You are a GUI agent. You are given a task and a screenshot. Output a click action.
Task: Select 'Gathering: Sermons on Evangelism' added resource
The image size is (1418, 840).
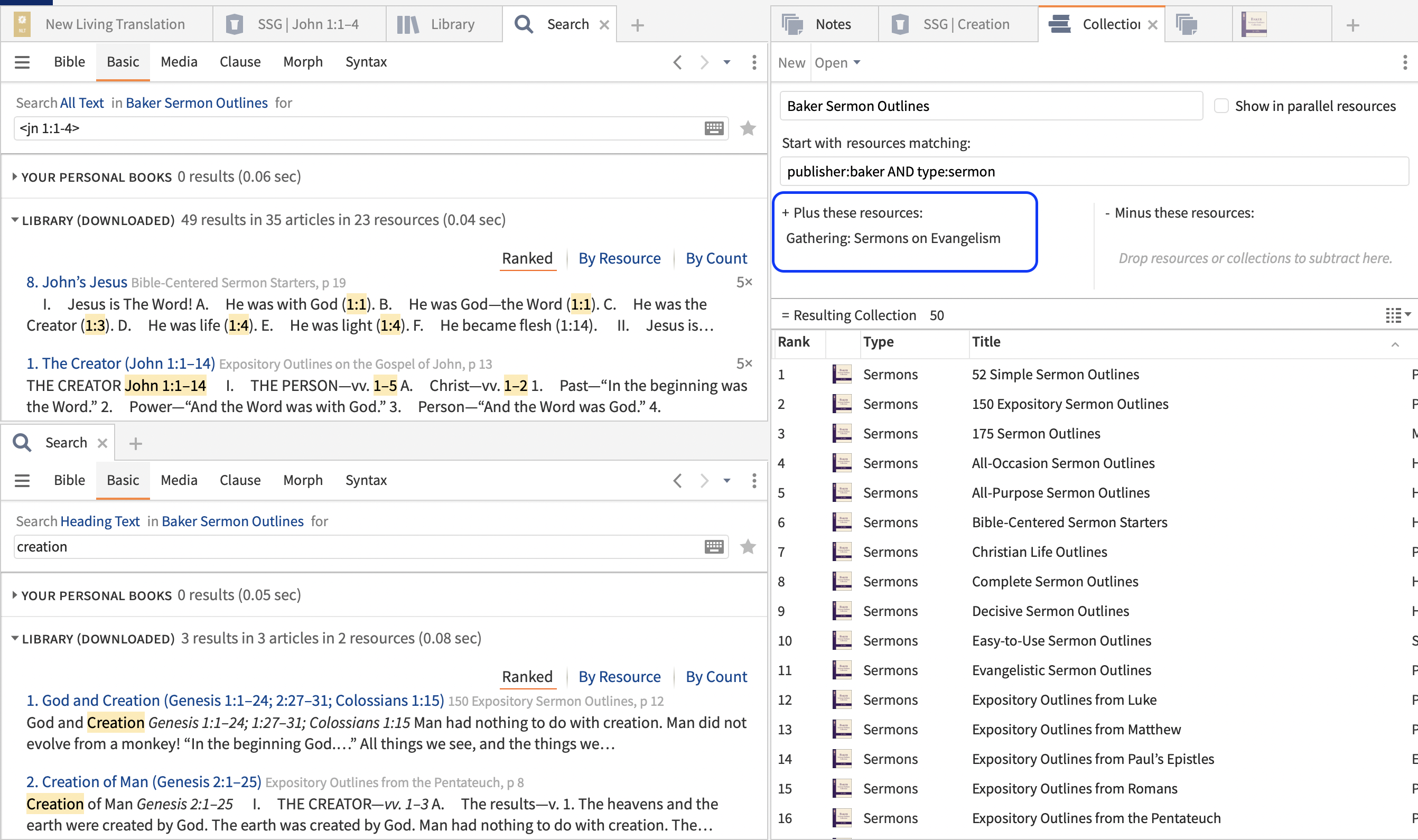[x=893, y=238]
